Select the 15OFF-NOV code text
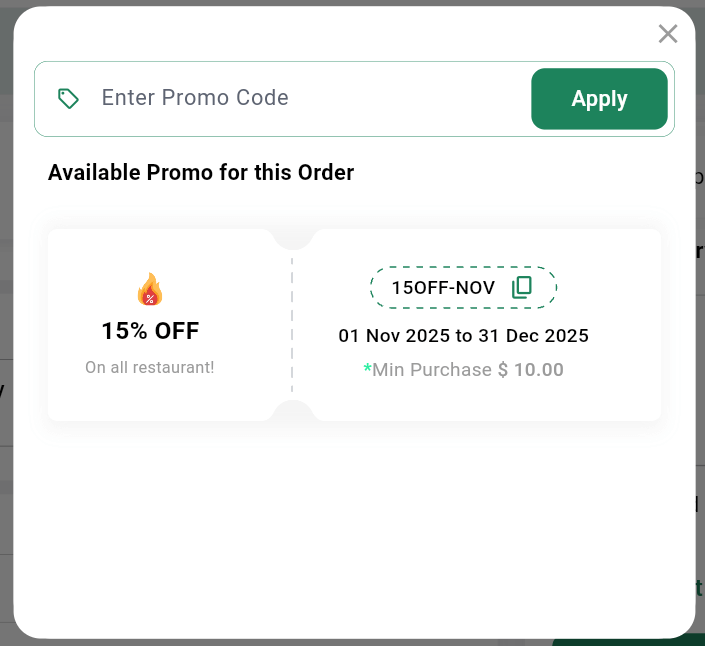This screenshot has height=646, width=705. click(443, 288)
